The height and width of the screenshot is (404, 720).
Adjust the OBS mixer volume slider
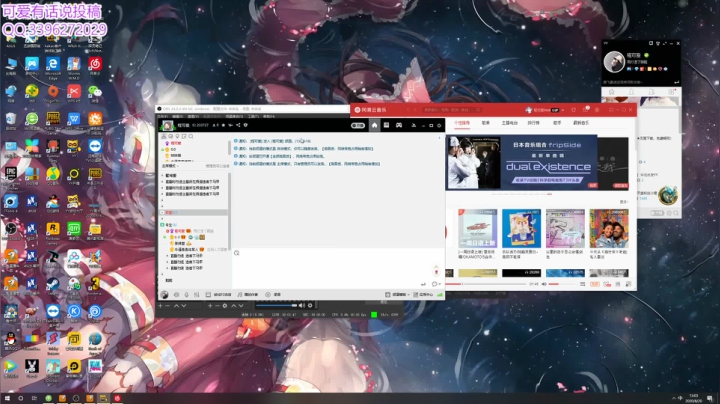(x=276, y=305)
